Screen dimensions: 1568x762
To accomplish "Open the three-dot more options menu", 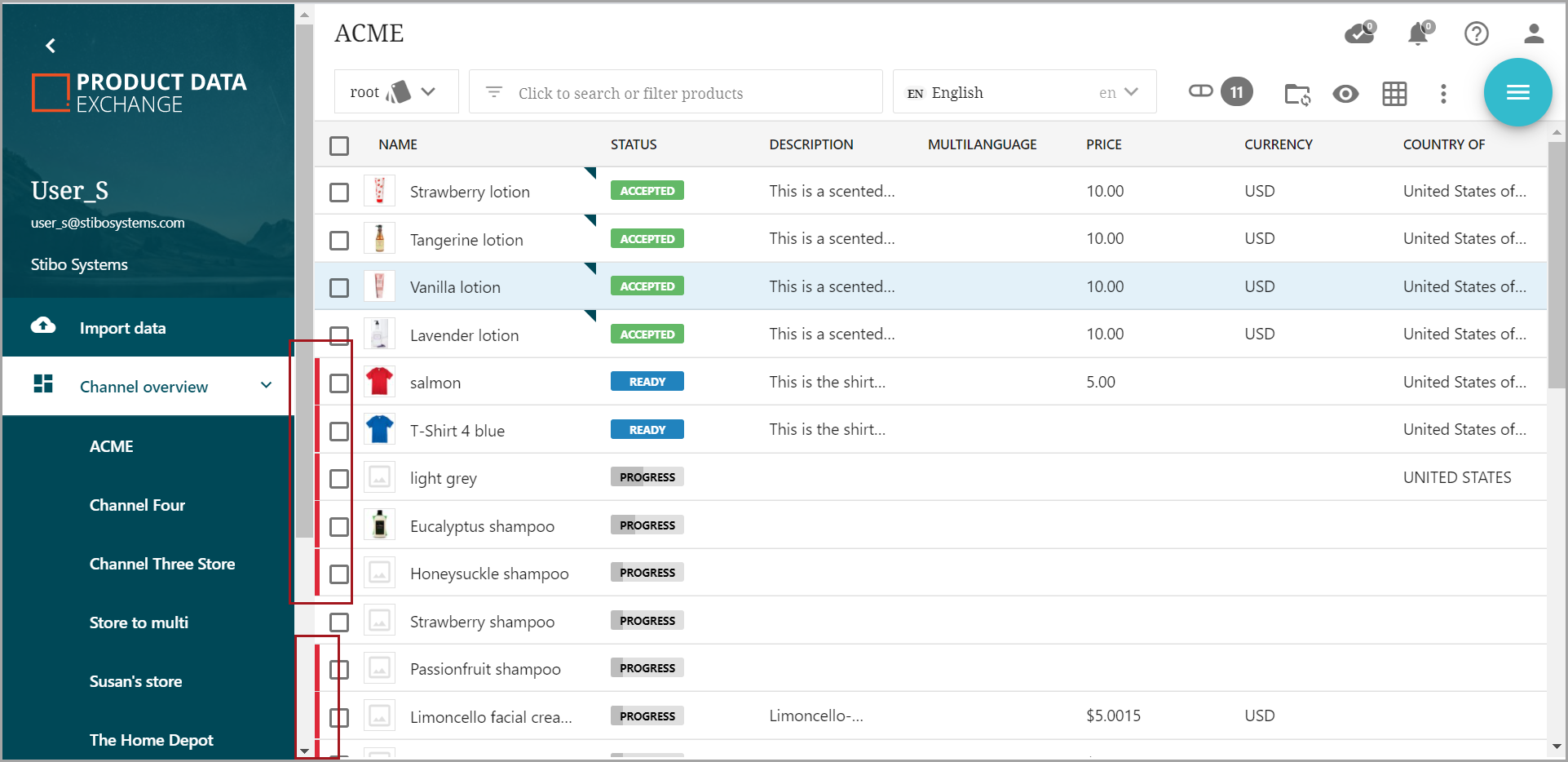I will click(x=1443, y=94).
